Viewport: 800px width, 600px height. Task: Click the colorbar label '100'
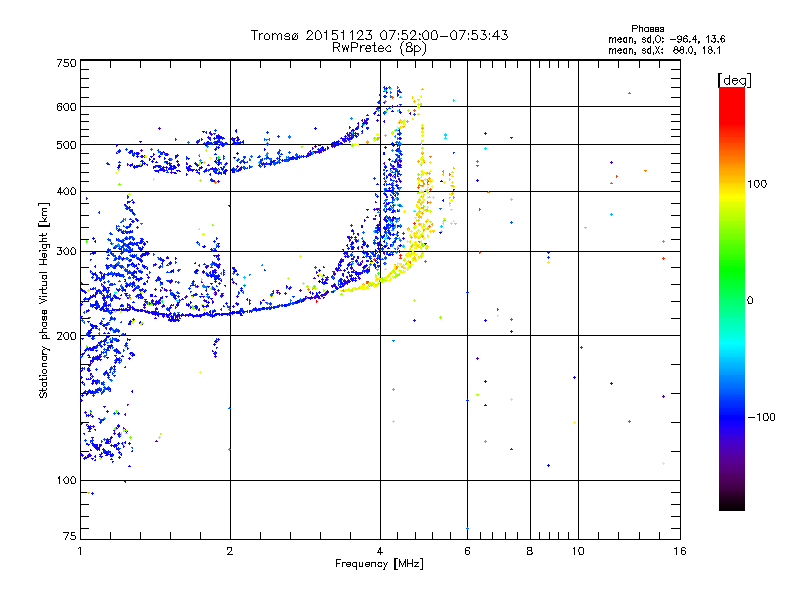pos(757,184)
